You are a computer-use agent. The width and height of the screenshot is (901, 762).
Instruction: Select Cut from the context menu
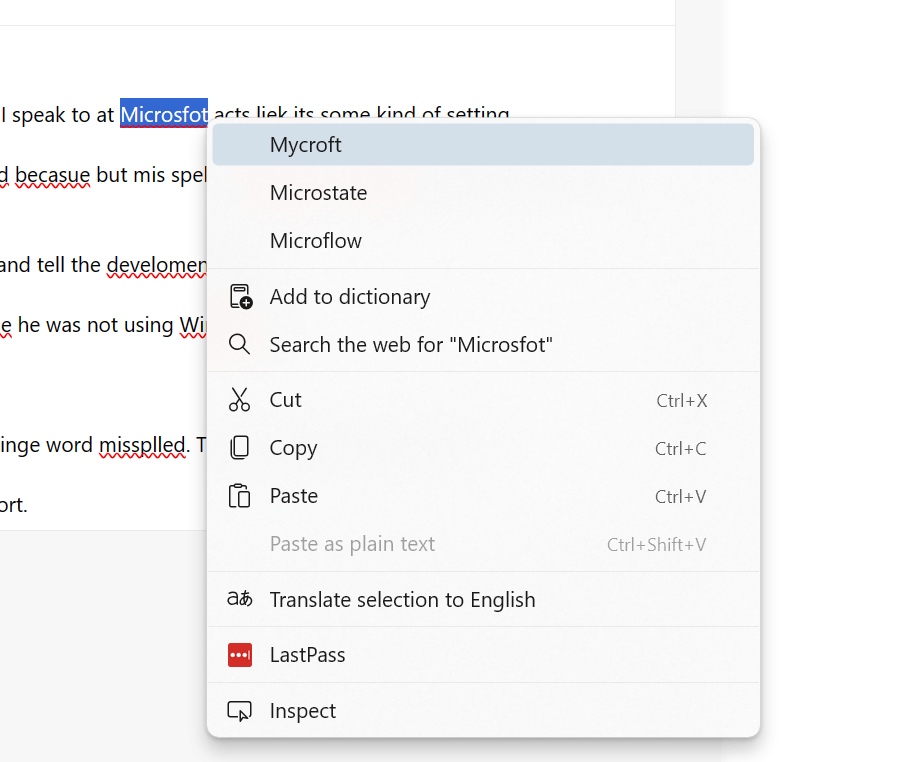coord(483,400)
